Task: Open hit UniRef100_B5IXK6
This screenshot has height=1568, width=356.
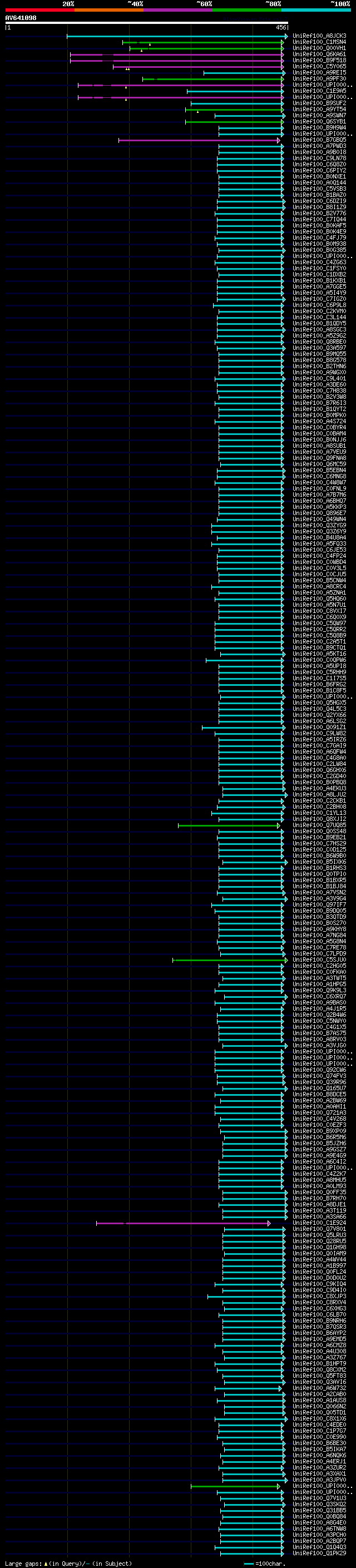Action: (319, 862)
